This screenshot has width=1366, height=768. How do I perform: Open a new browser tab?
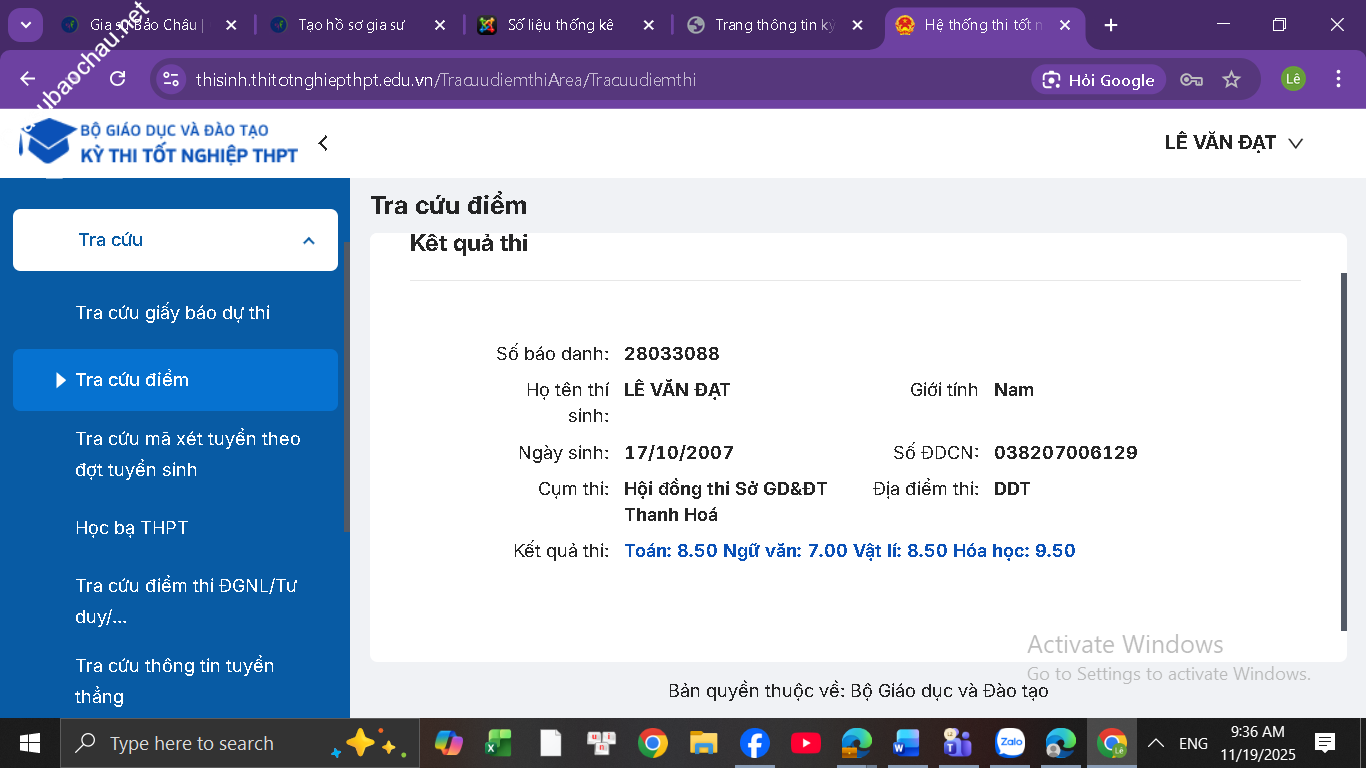click(1110, 25)
